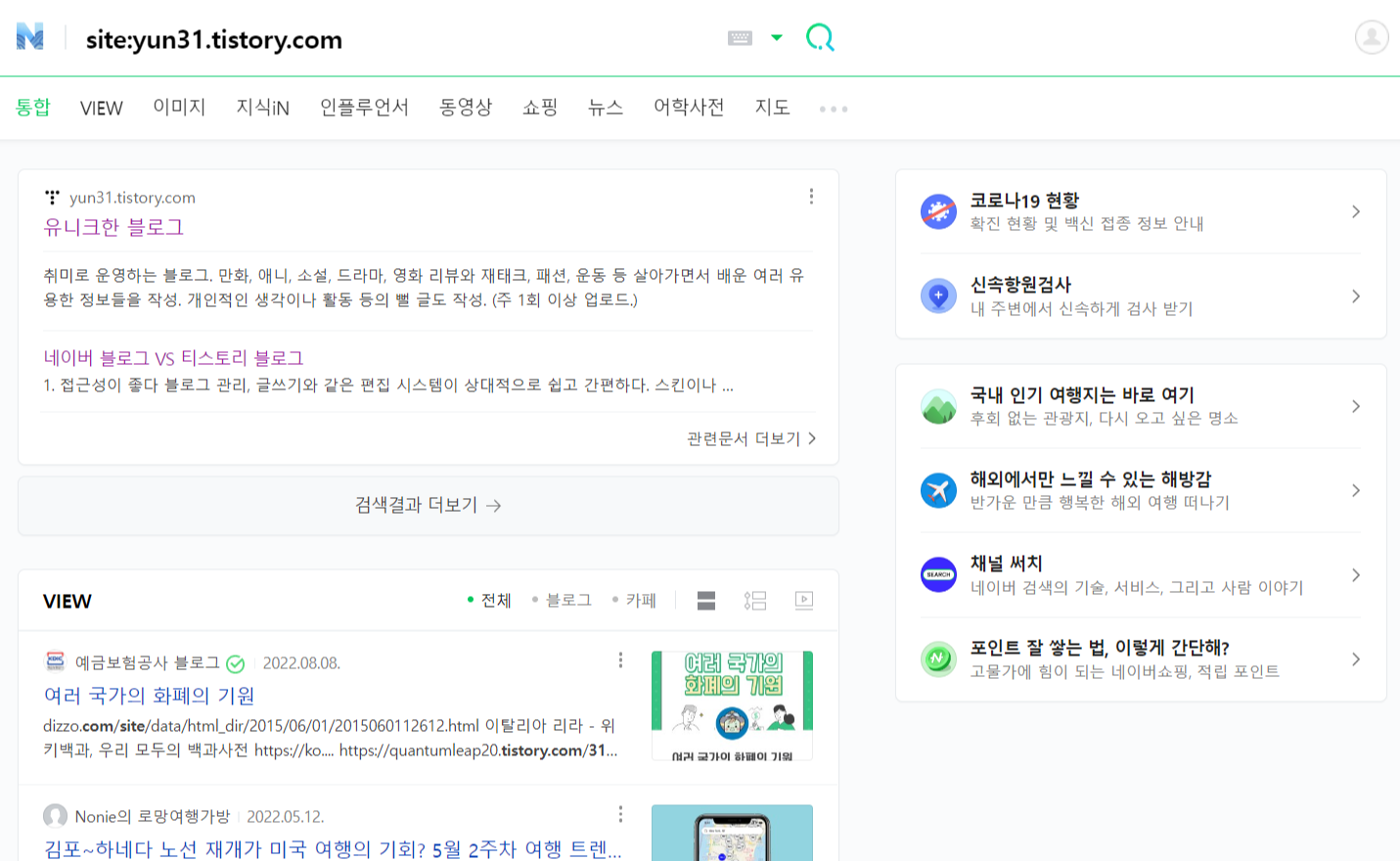Open the 예금보험공사 블로그 author link
Screen dimensions: 1400x861
coord(148,662)
